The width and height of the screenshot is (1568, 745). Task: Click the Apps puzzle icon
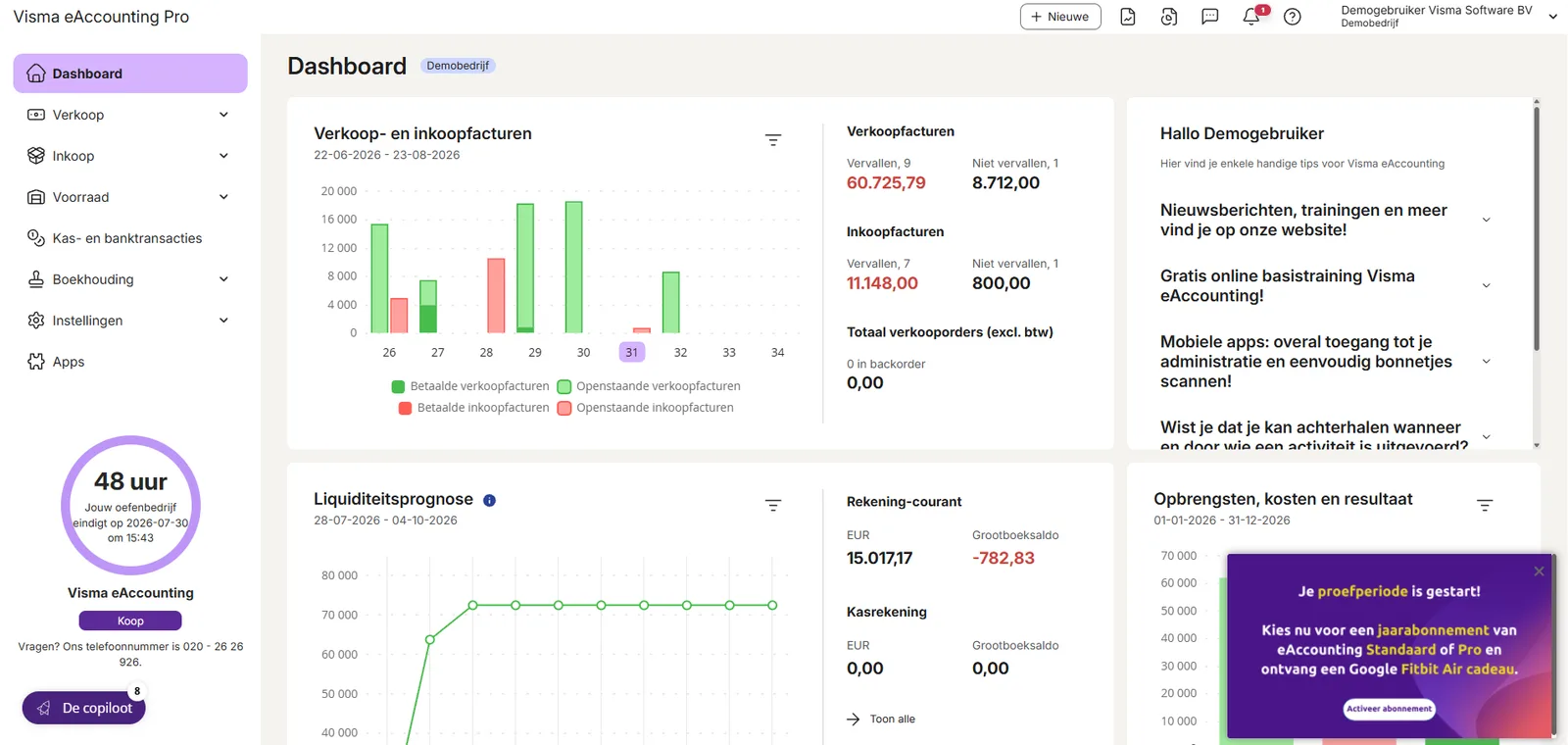point(36,362)
